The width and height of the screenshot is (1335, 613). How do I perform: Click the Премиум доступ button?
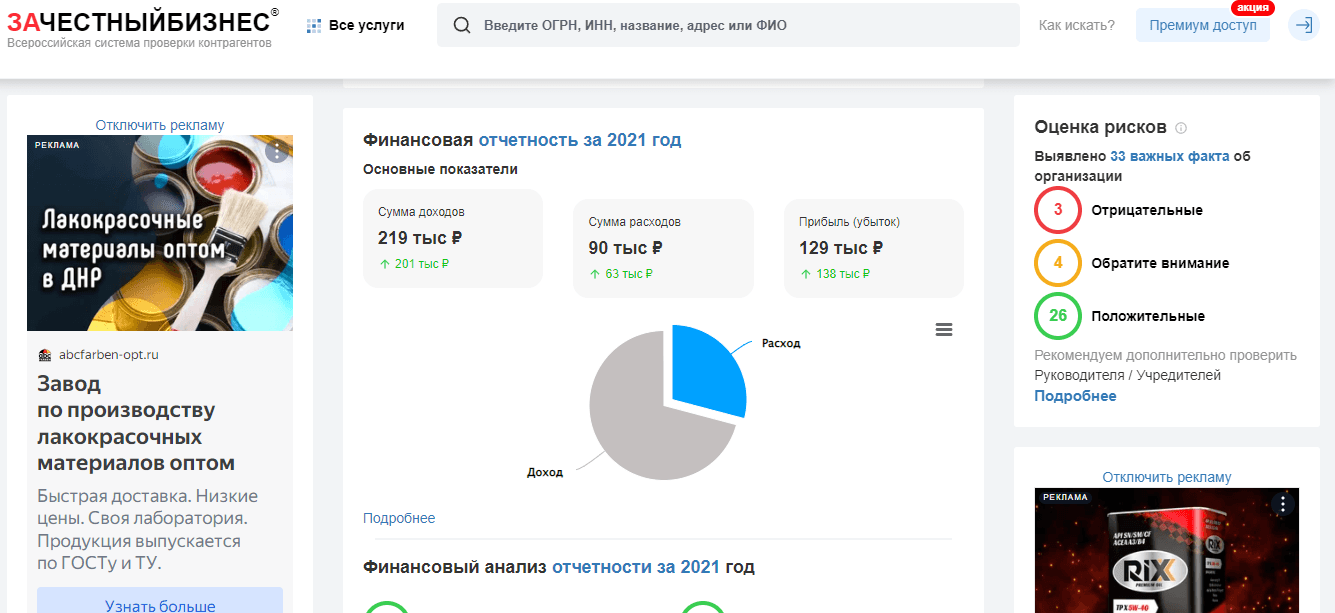[1202, 25]
